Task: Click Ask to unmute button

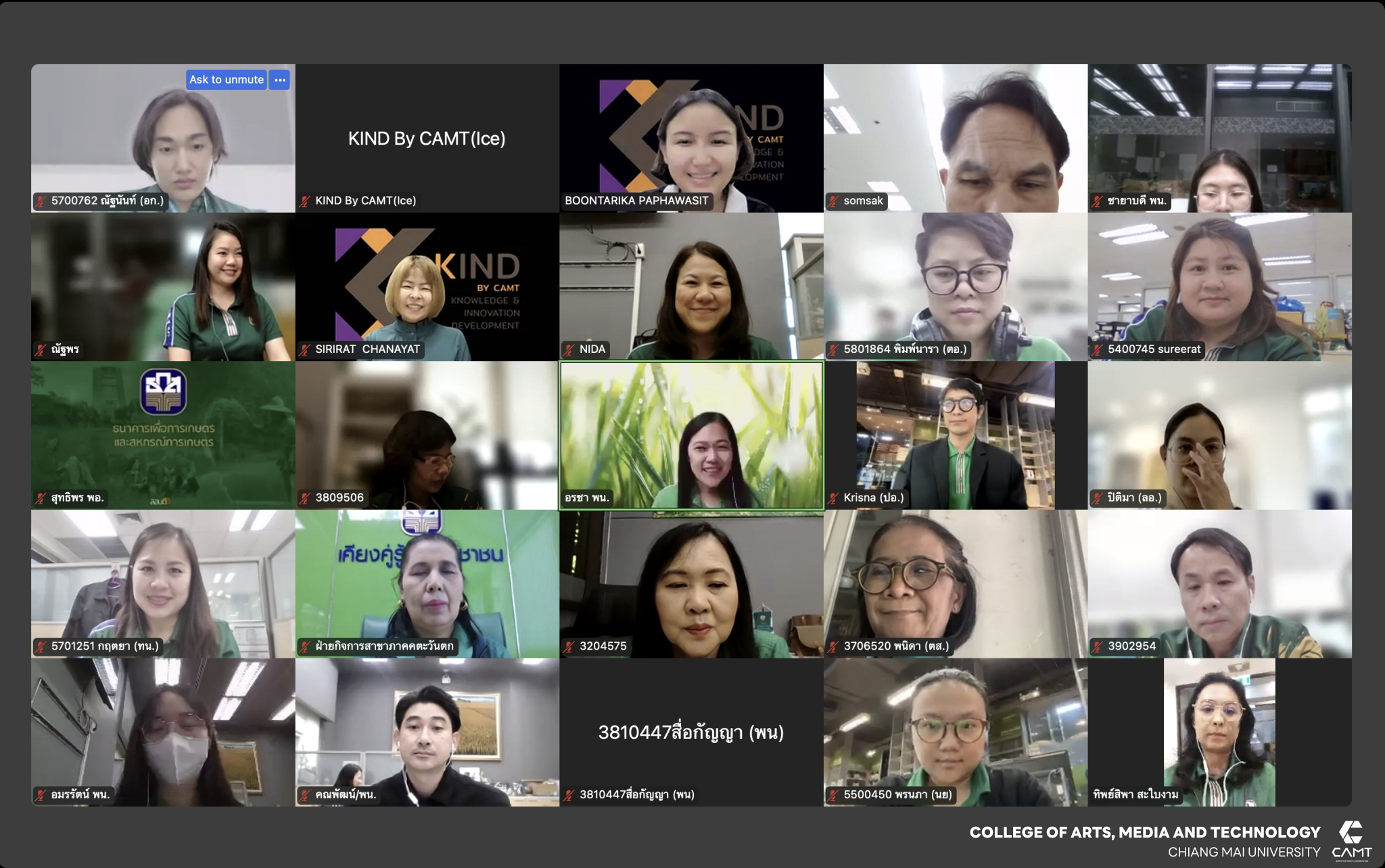Action: pyautogui.click(x=226, y=80)
